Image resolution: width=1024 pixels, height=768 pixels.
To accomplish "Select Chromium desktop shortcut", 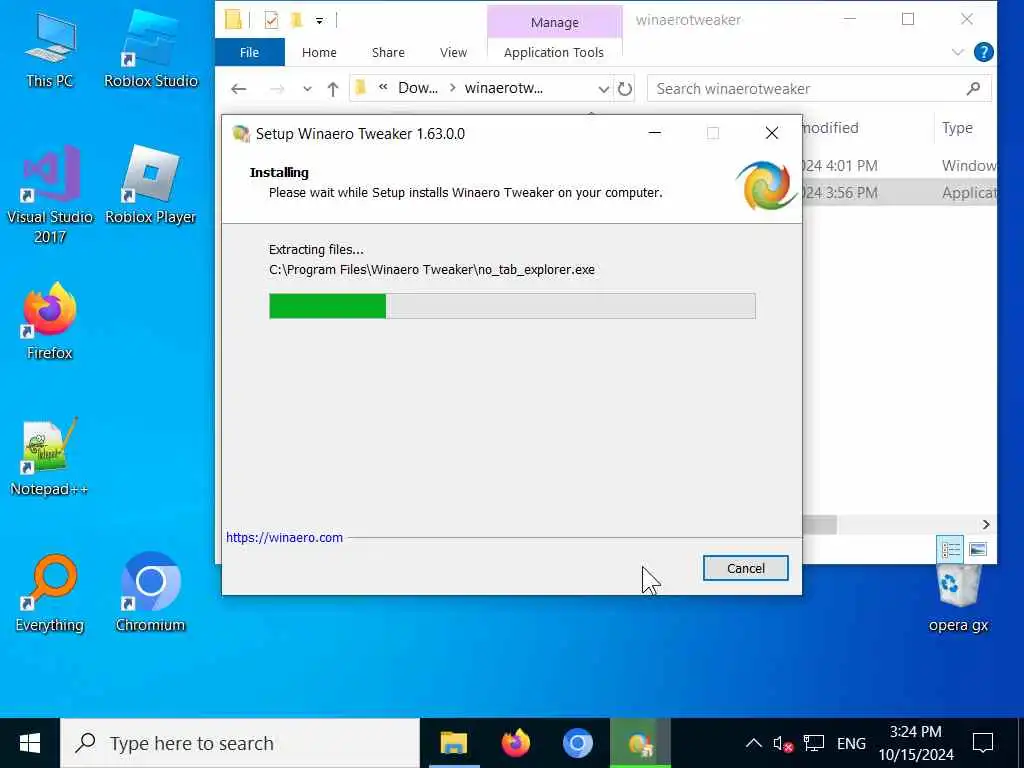I will coord(151,593).
